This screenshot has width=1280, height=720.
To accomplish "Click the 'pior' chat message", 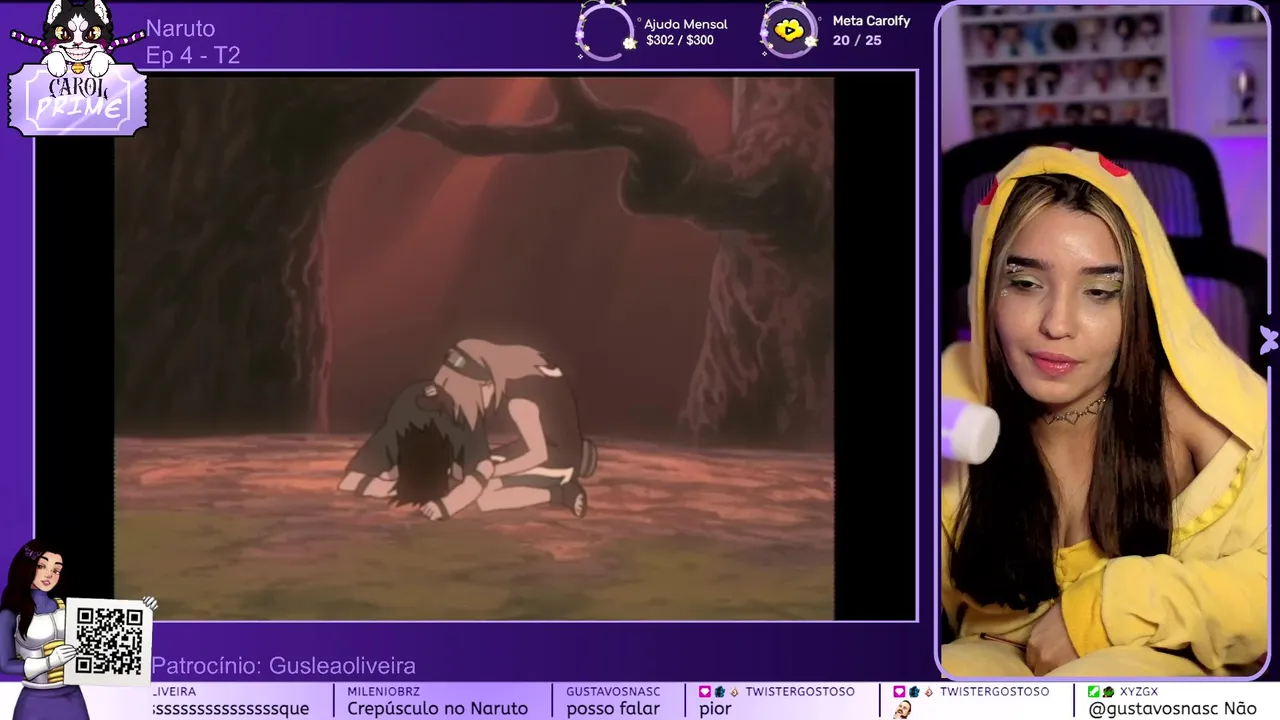I will tap(715, 709).
